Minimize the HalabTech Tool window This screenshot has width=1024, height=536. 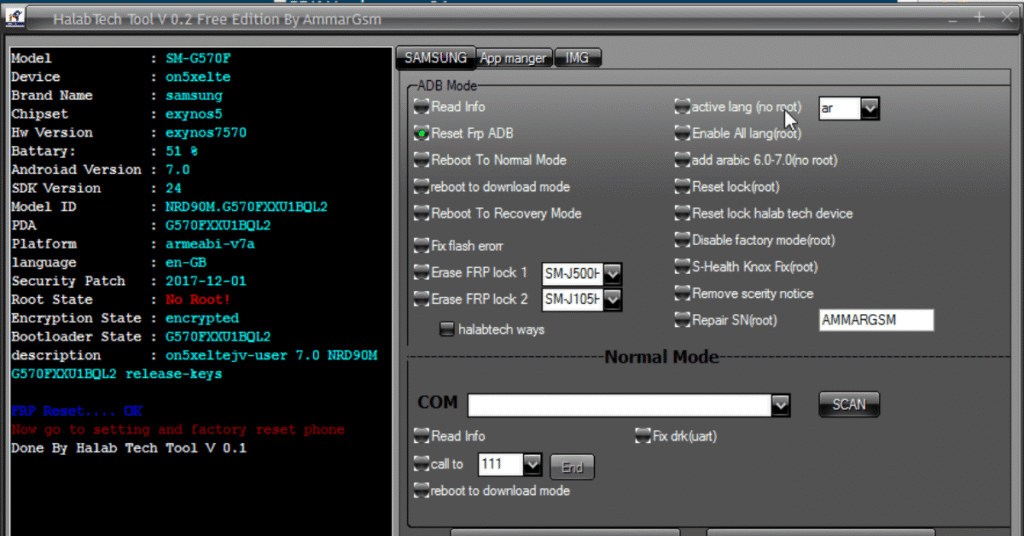(953, 20)
